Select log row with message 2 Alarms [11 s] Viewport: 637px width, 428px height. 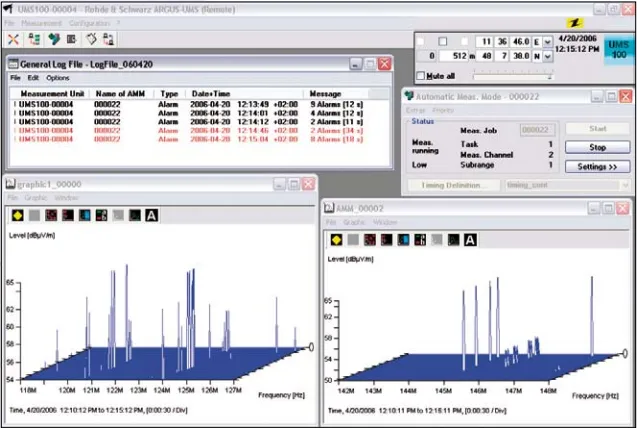pyautogui.click(x=189, y=121)
